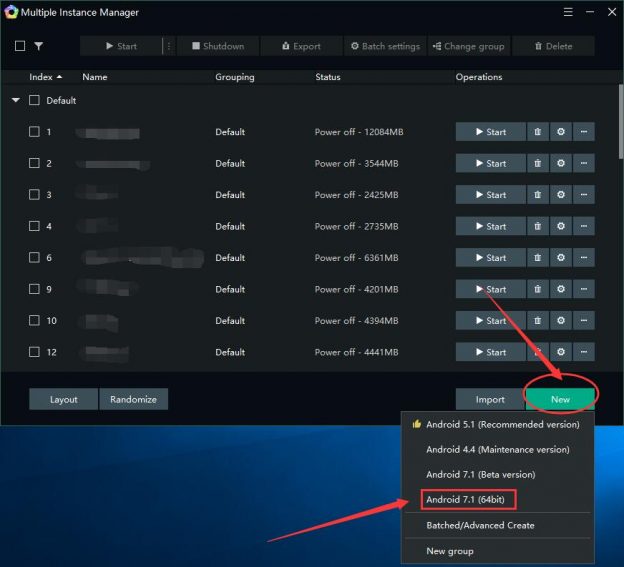Open settings gear for instance 2
This screenshot has width=624, height=567.
click(560, 163)
